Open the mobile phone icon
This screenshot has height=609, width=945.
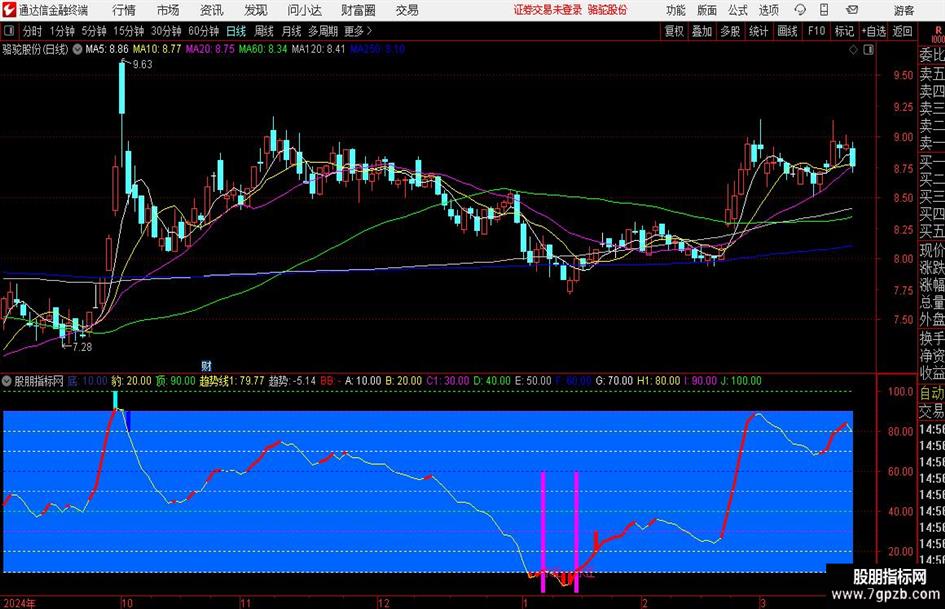824,10
